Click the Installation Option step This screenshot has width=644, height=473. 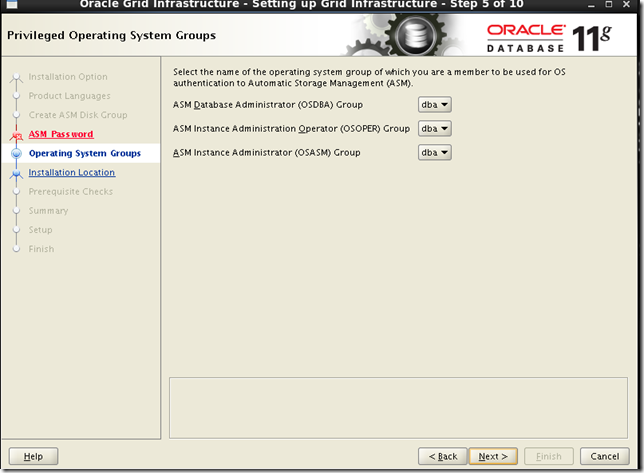point(68,77)
